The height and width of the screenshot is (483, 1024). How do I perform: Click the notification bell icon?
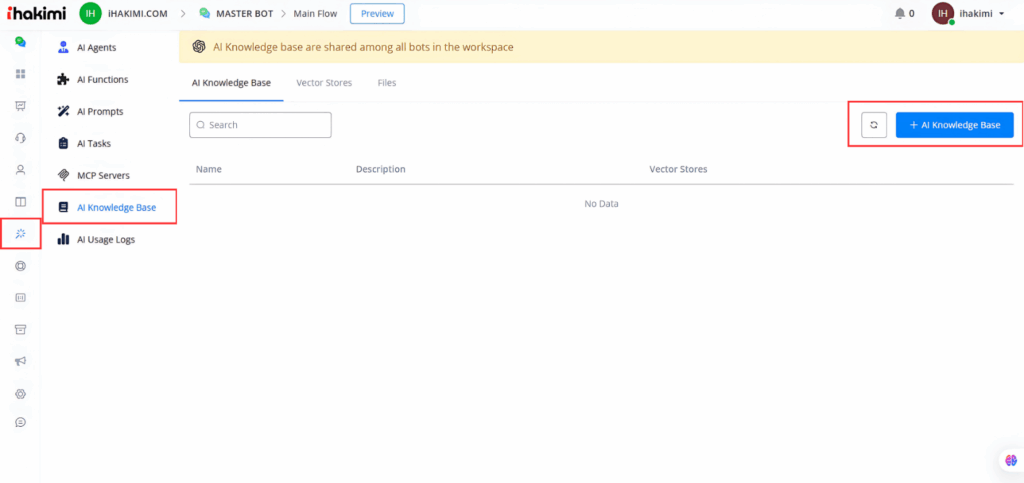point(899,14)
